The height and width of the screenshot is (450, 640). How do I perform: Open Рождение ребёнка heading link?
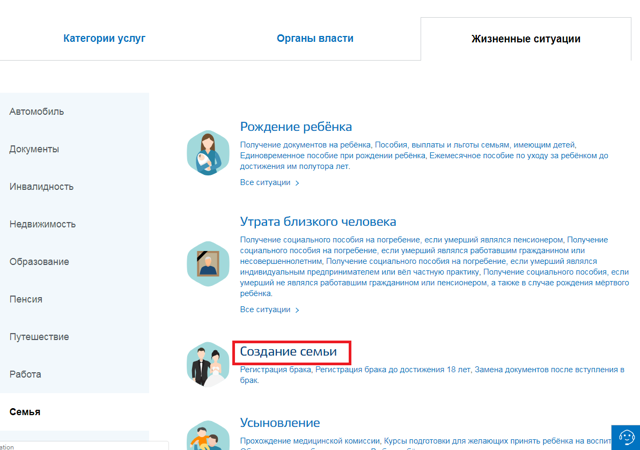[296, 127]
